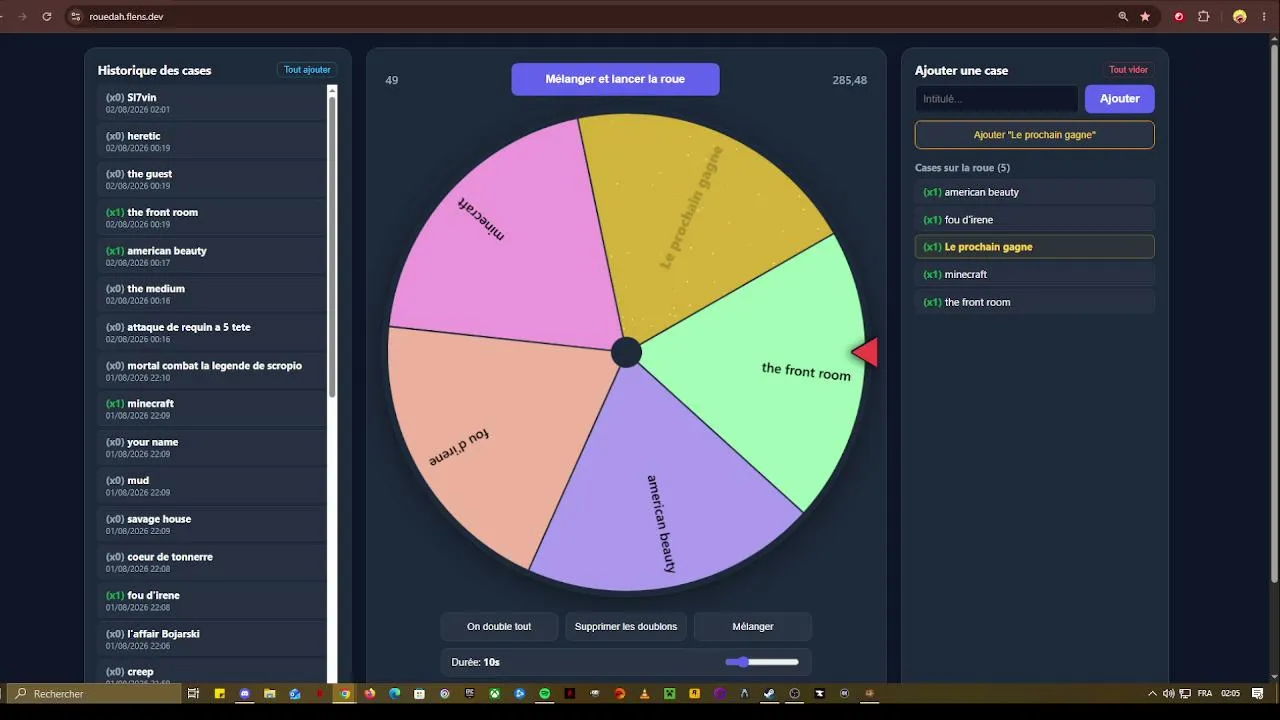Click history entry the guest
The height and width of the screenshot is (720, 1280).
pos(212,179)
